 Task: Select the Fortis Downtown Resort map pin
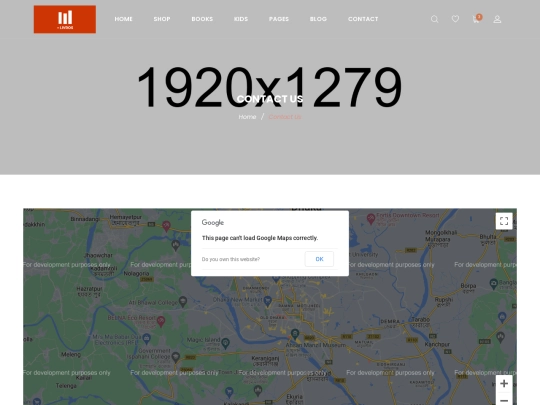coord(371,219)
